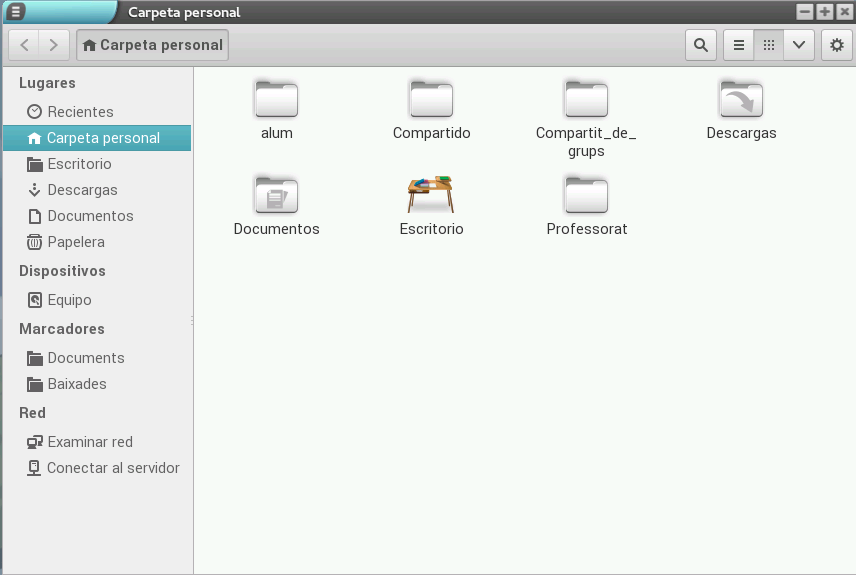Screen dimensions: 856x575
Task: Open the window menu icon in title bar
Action: coord(17,12)
